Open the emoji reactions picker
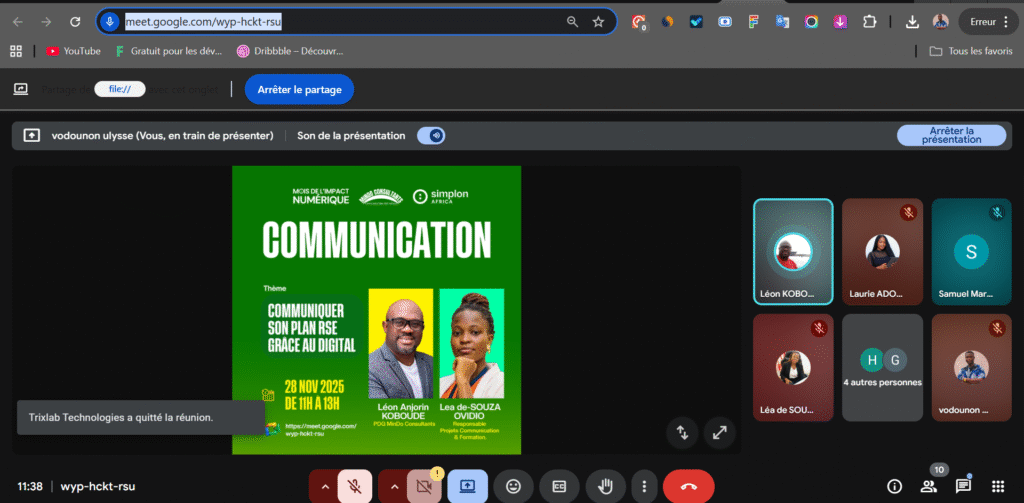The width and height of the screenshot is (1024, 503). (514, 486)
